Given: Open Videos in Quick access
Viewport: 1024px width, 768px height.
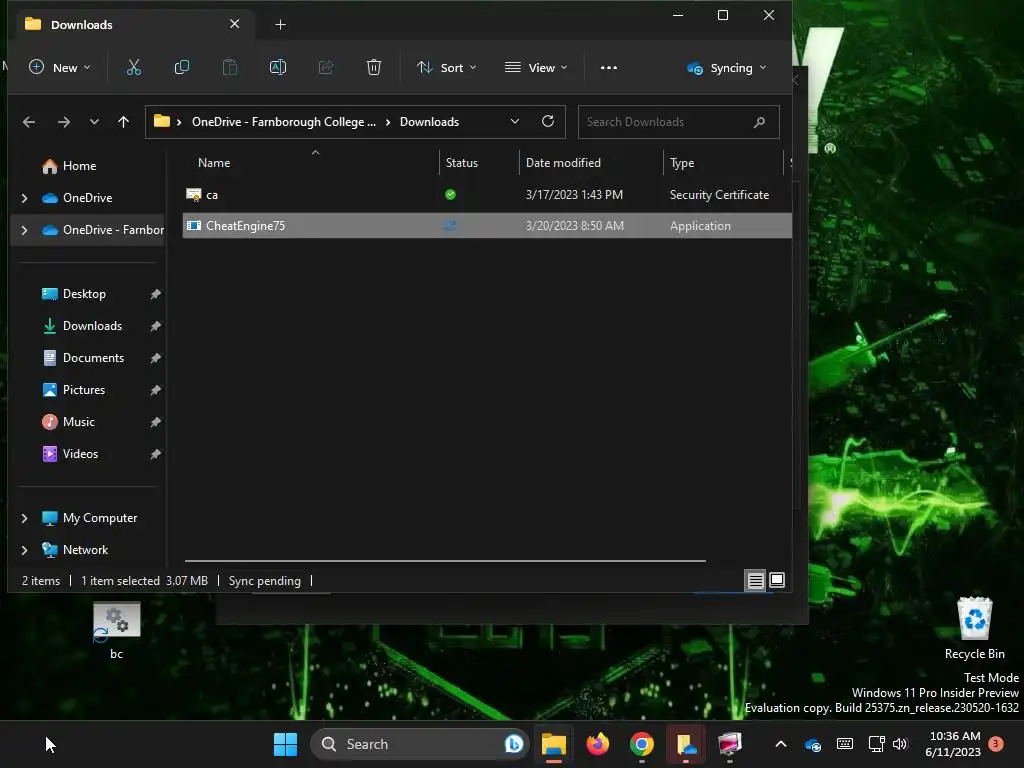Looking at the screenshot, I should pos(70,454).
